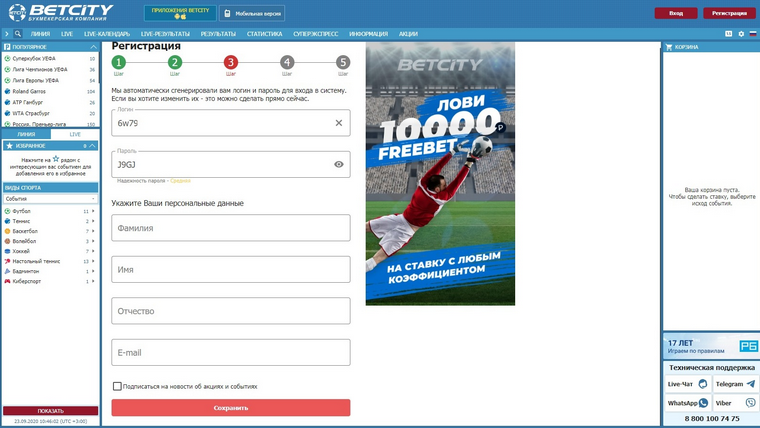Click the Настольный теннис paddle icon

click(x=7, y=261)
